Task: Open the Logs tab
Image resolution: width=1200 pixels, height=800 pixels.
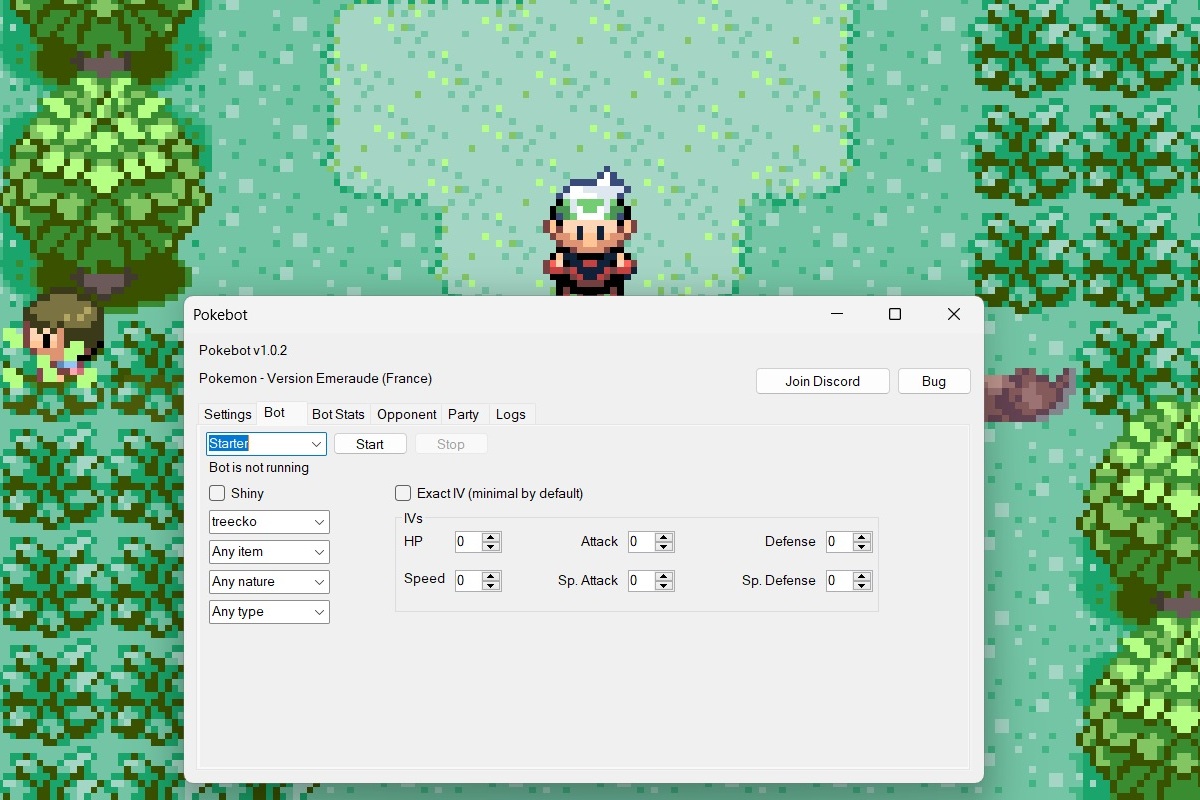Action: [x=511, y=414]
